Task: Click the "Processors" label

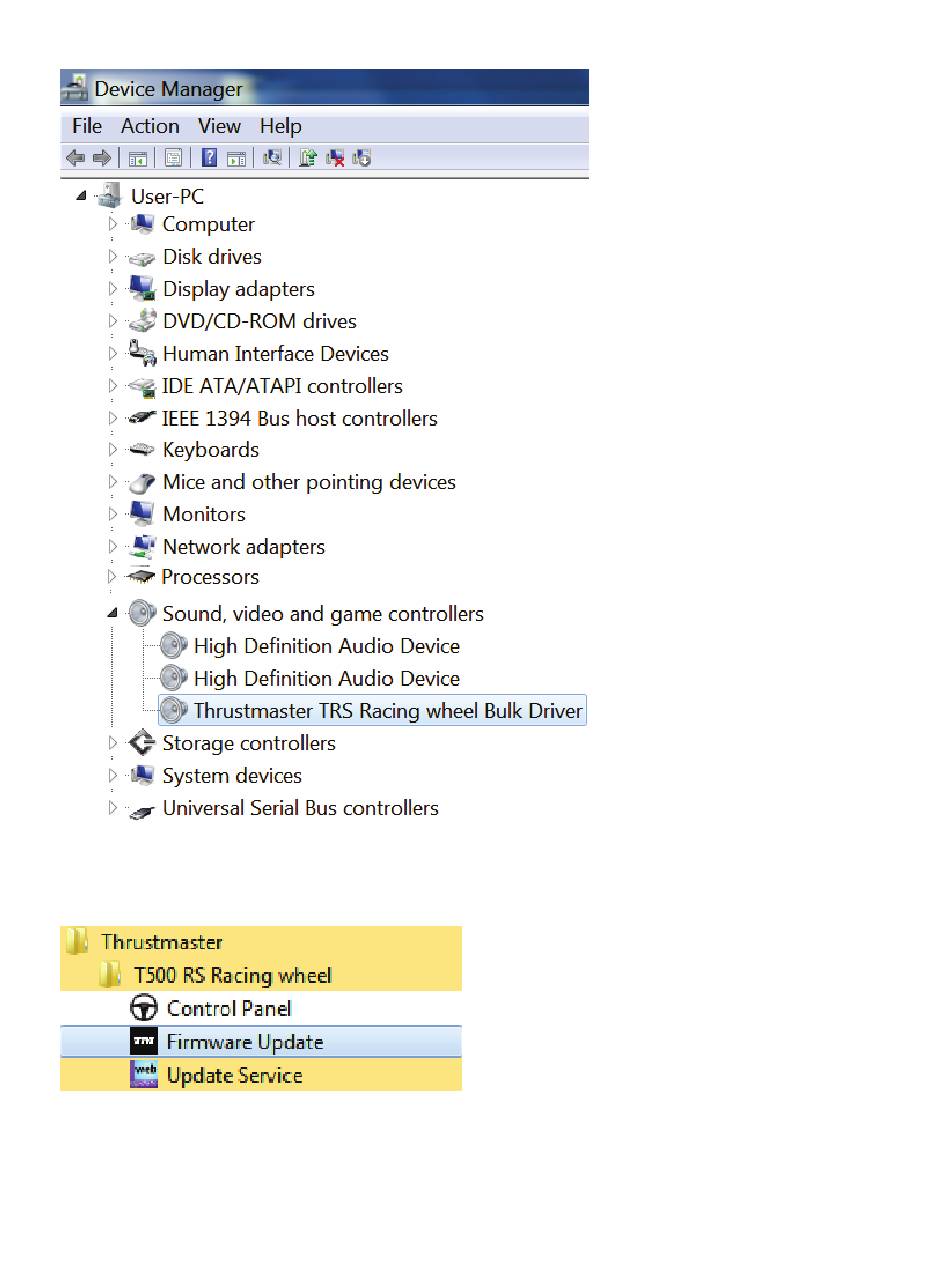Action: pos(210,577)
